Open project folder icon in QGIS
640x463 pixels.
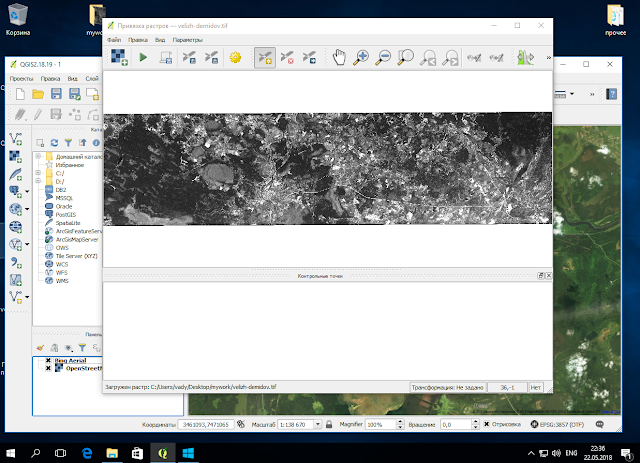[38, 94]
